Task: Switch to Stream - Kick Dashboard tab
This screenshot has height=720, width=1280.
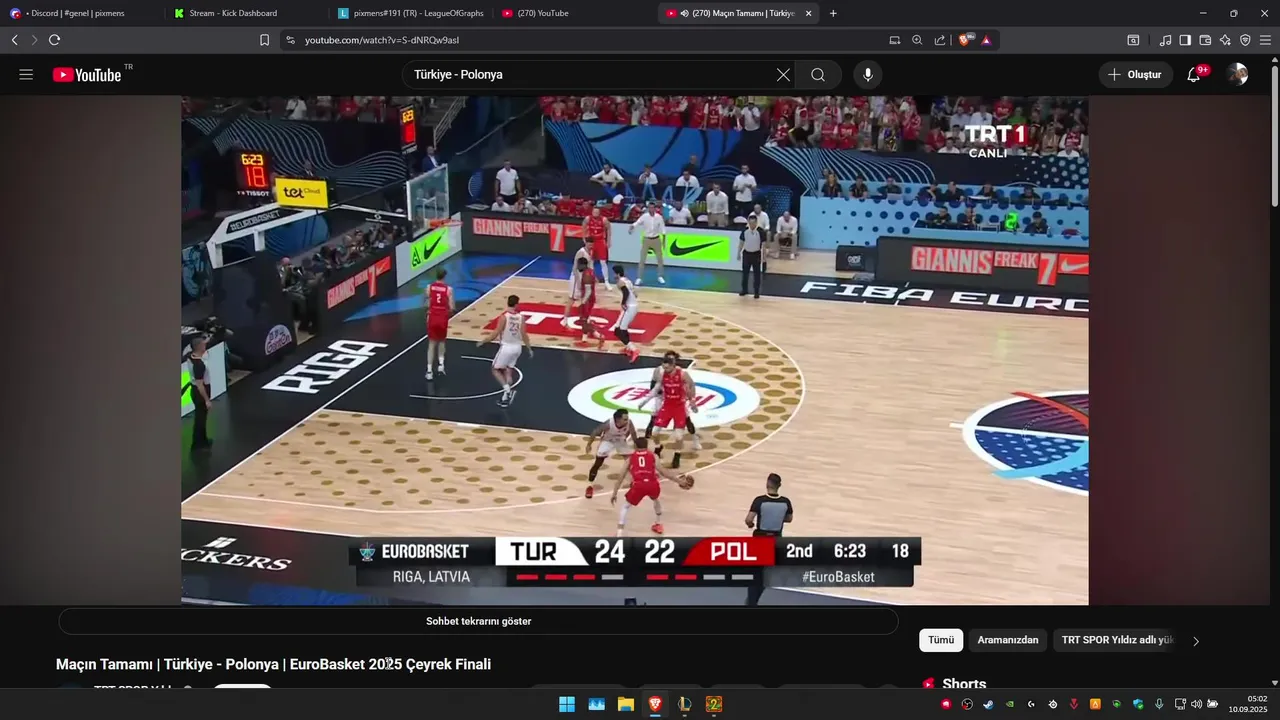Action: click(246, 13)
